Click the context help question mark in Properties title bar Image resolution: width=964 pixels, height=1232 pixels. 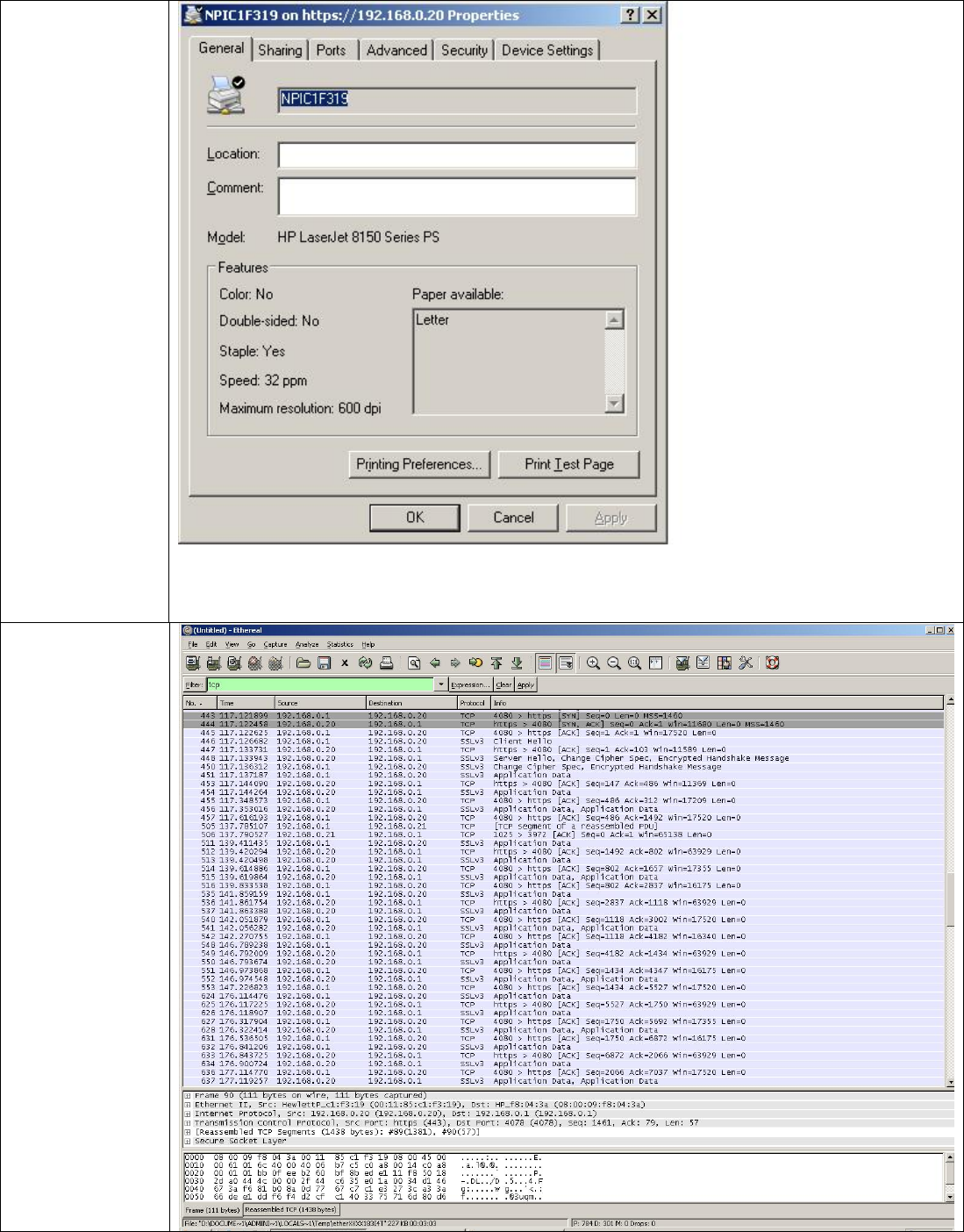point(631,15)
